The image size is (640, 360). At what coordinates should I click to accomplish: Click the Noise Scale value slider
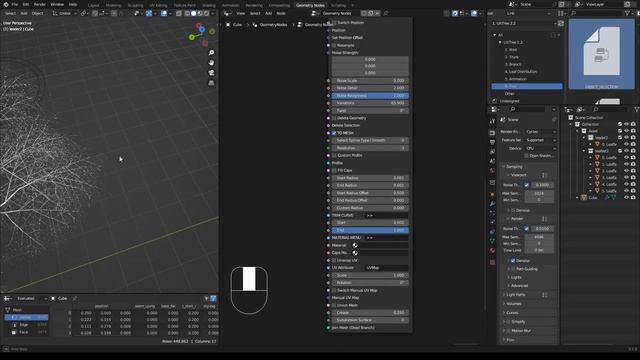pyautogui.click(x=370, y=80)
